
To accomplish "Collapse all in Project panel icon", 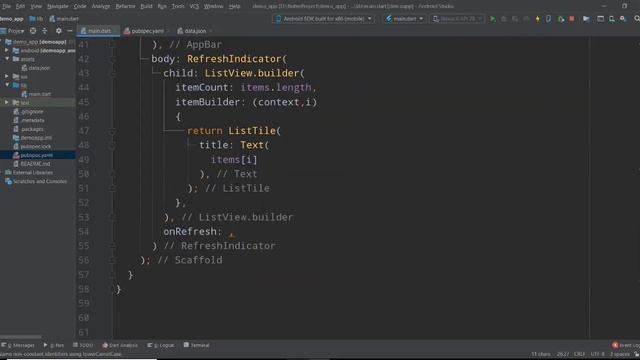I will [44, 31].
